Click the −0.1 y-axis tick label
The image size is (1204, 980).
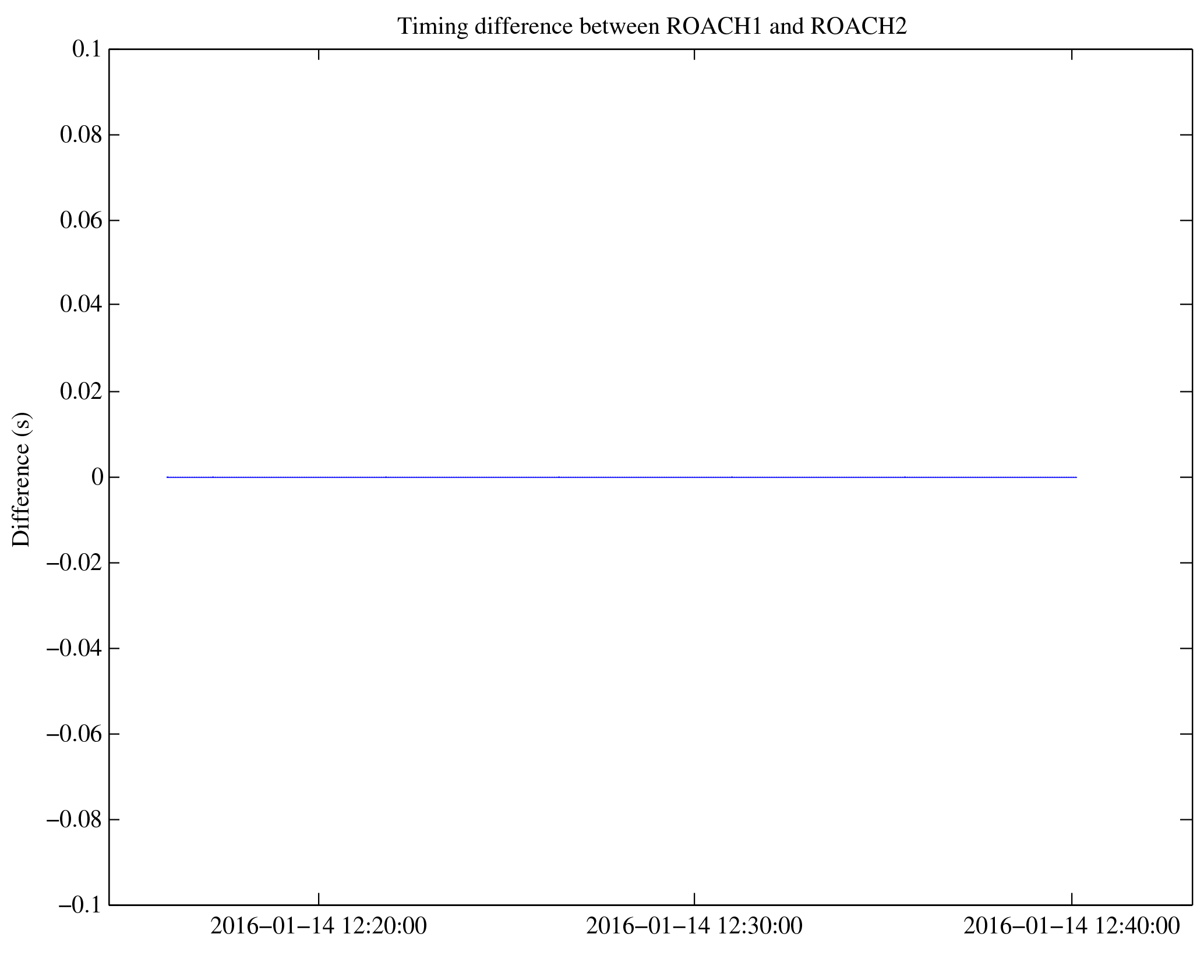tap(79, 905)
